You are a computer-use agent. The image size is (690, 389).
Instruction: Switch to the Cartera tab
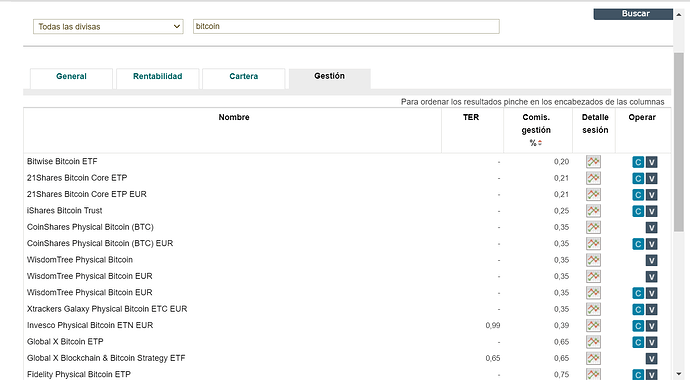coord(243,77)
